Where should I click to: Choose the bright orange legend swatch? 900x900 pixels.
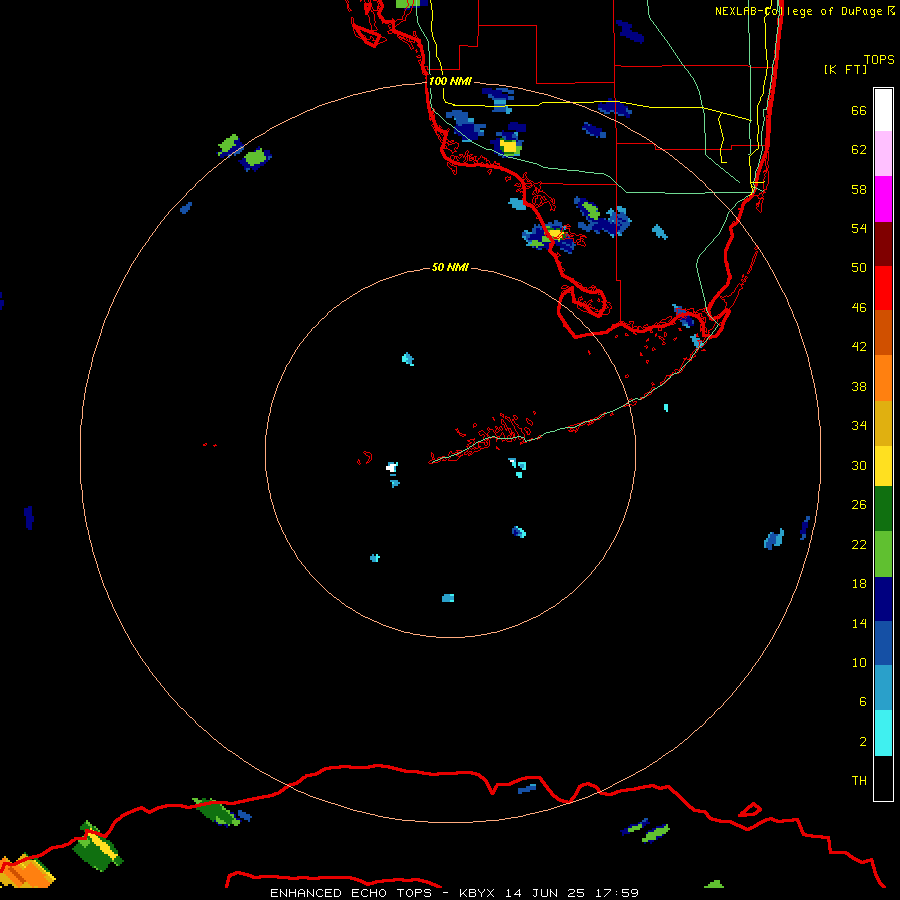[x=883, y=378]
